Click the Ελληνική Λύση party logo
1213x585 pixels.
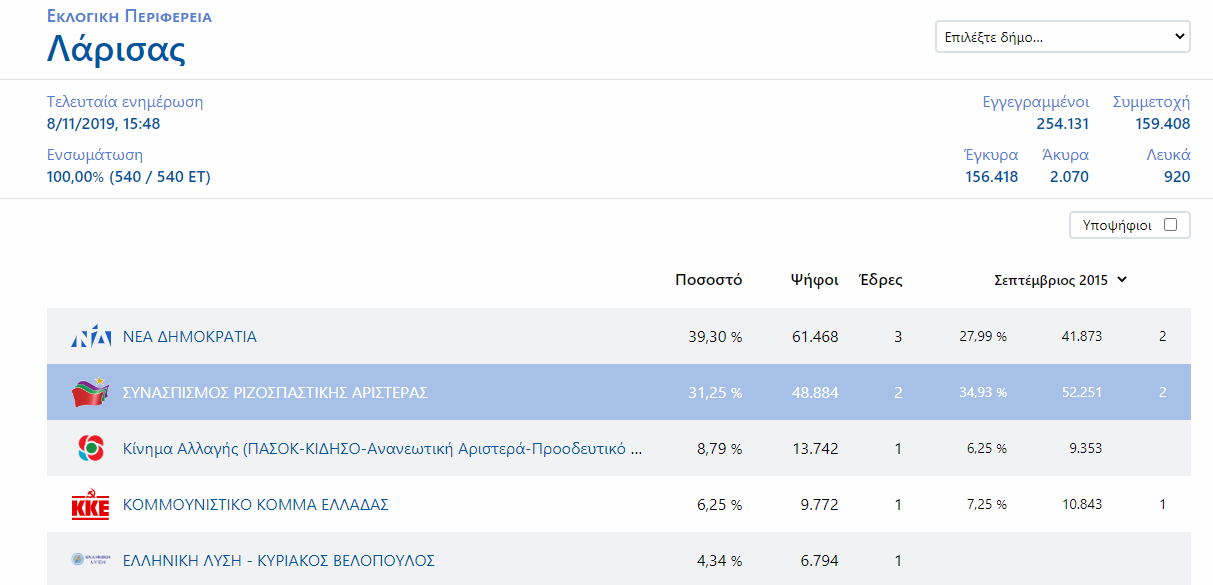pyautogui.click(x=90, y=560)
